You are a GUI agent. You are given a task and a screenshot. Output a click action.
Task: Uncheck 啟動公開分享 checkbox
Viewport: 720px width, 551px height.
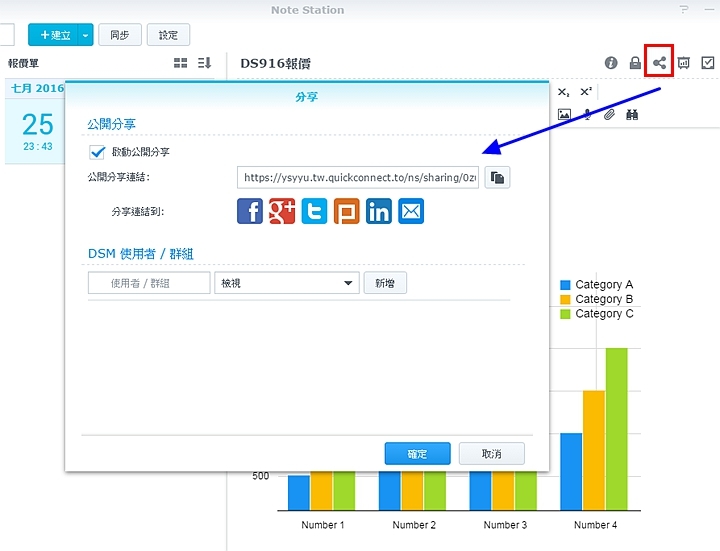[97, 152]
